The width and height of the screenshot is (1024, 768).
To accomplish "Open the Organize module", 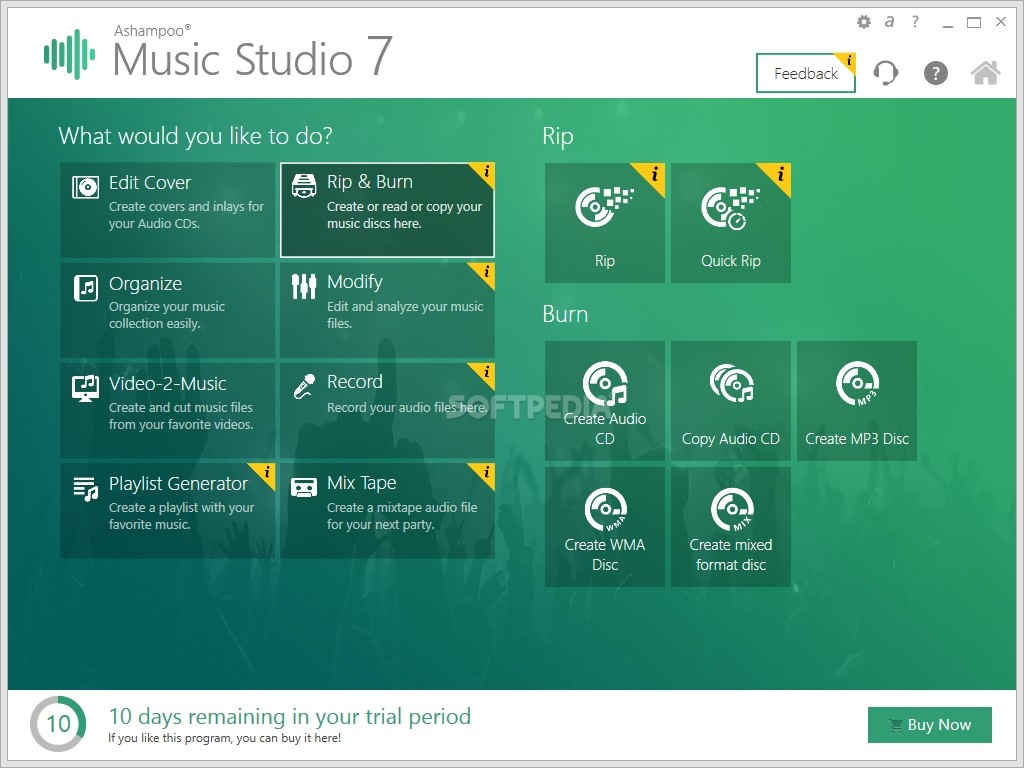I will [x=168, y=310].
